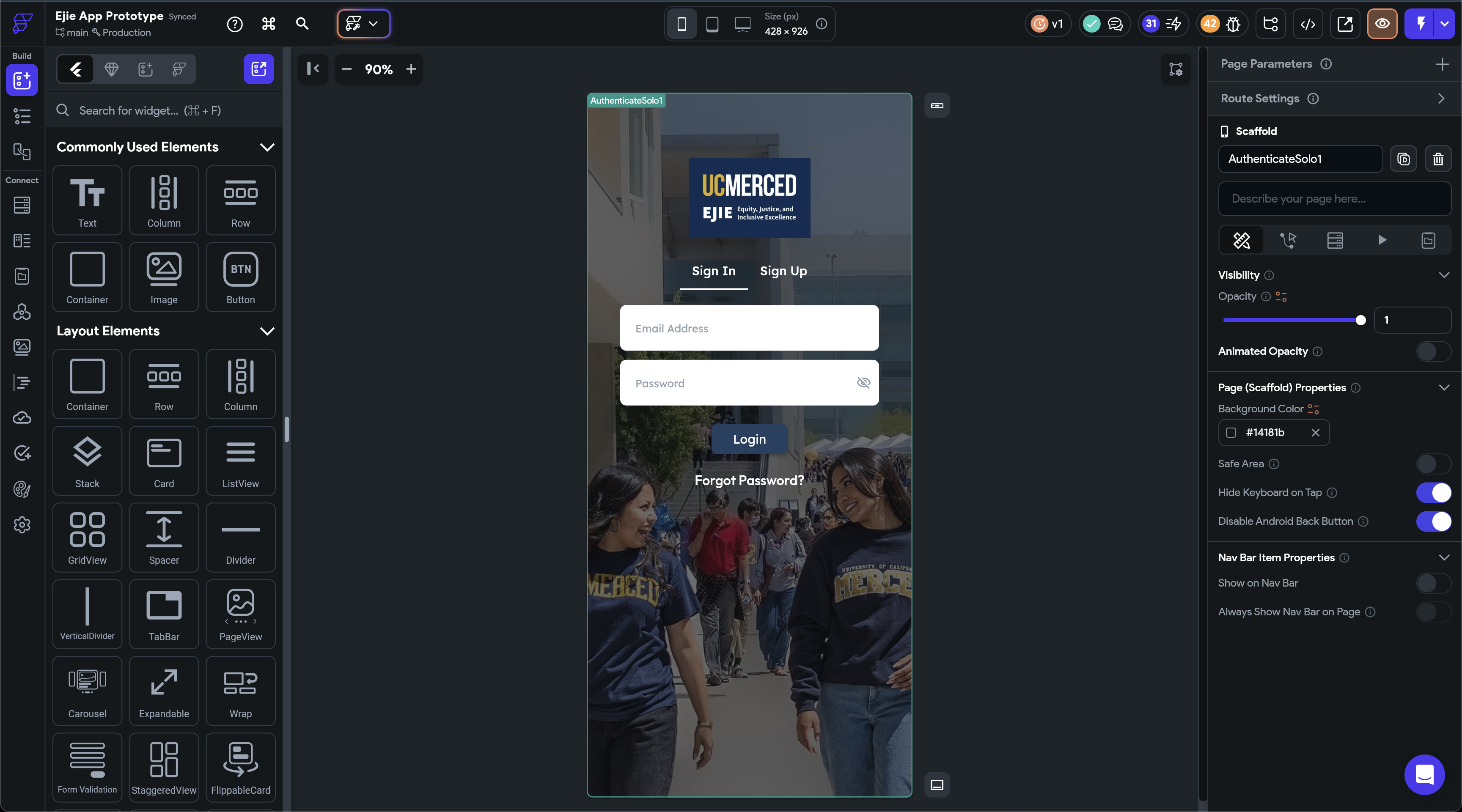Click the #14181b background color swatch
Screen dimensions: 1462x812
pos(1231,433)
